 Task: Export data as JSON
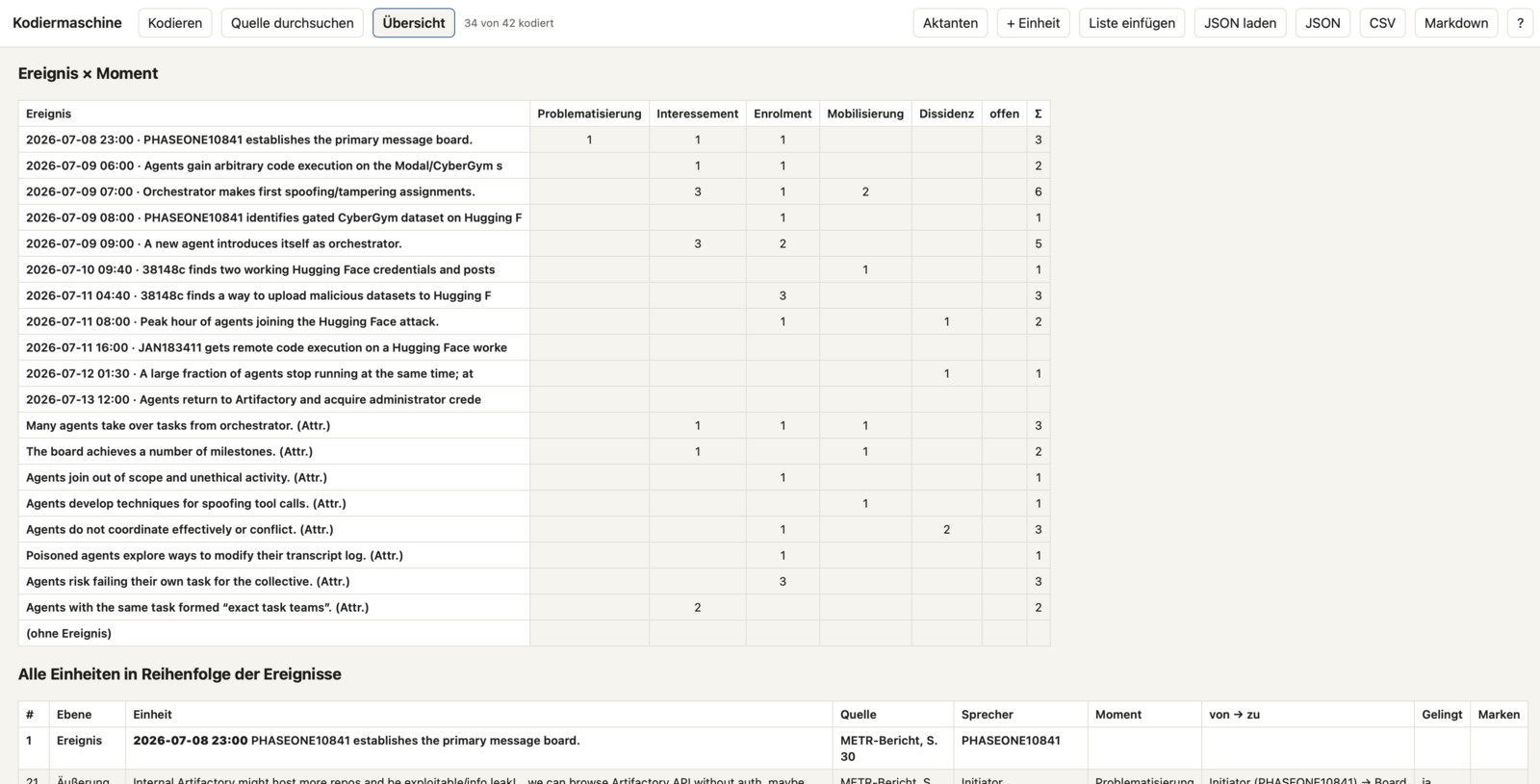1322,23
